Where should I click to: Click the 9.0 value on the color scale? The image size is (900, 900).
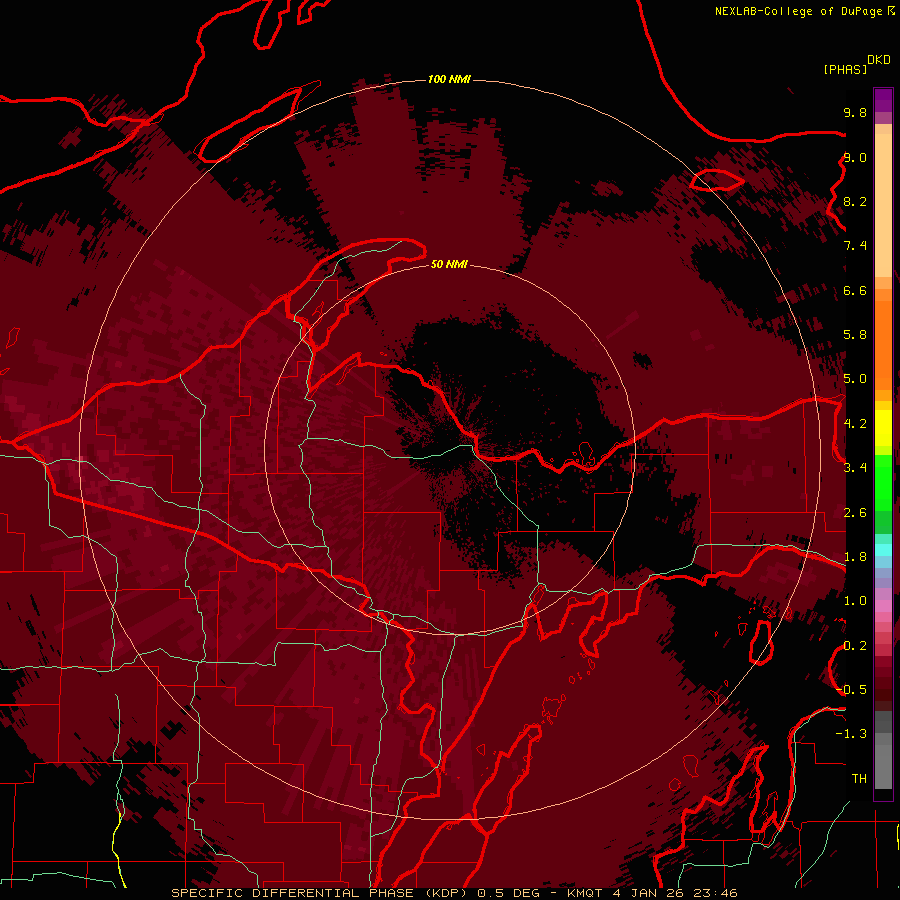click(x=855, y=157)
